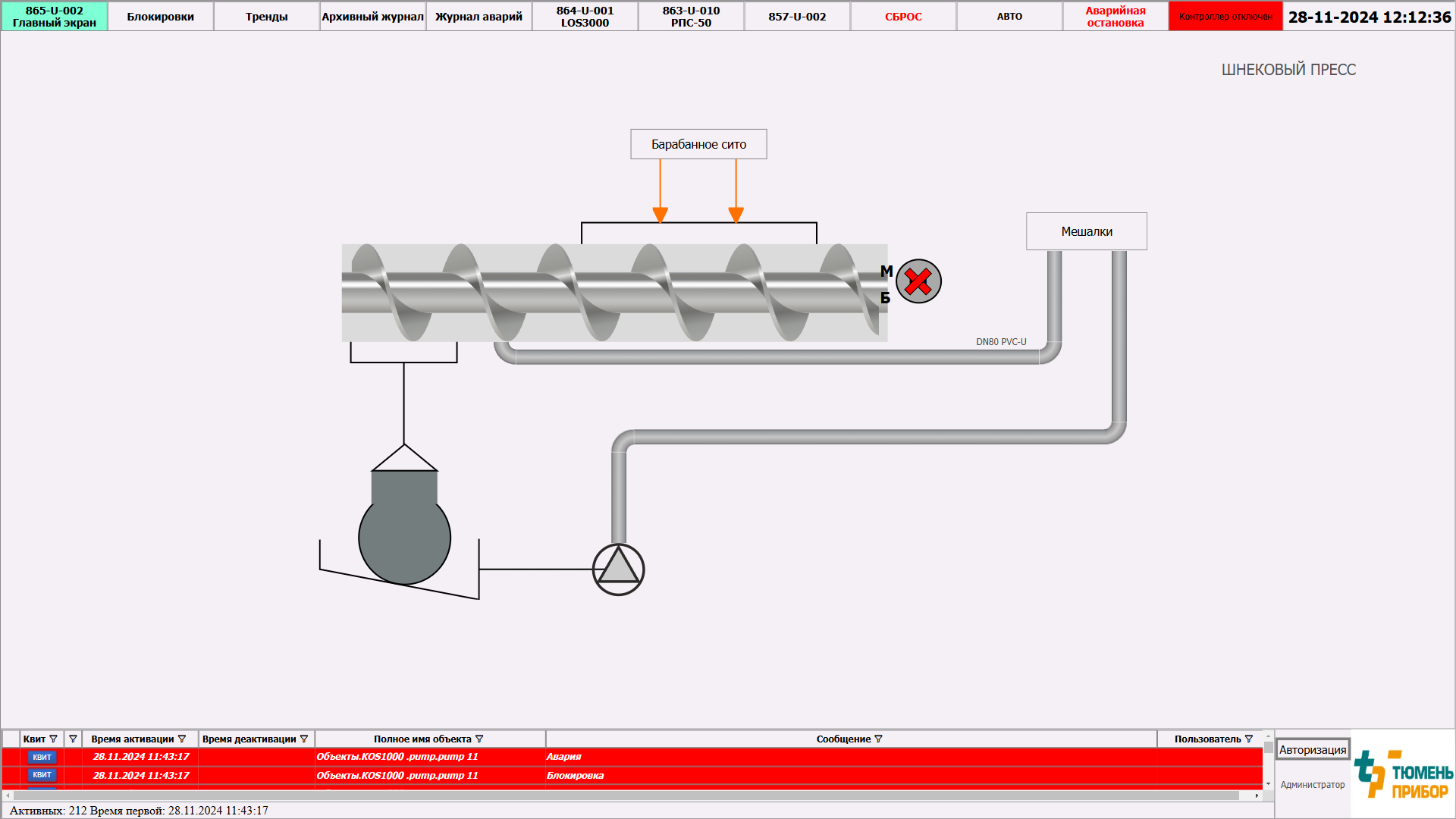
Task: Open filter for Время деактивации column
Action: click(x=304, y=739)
